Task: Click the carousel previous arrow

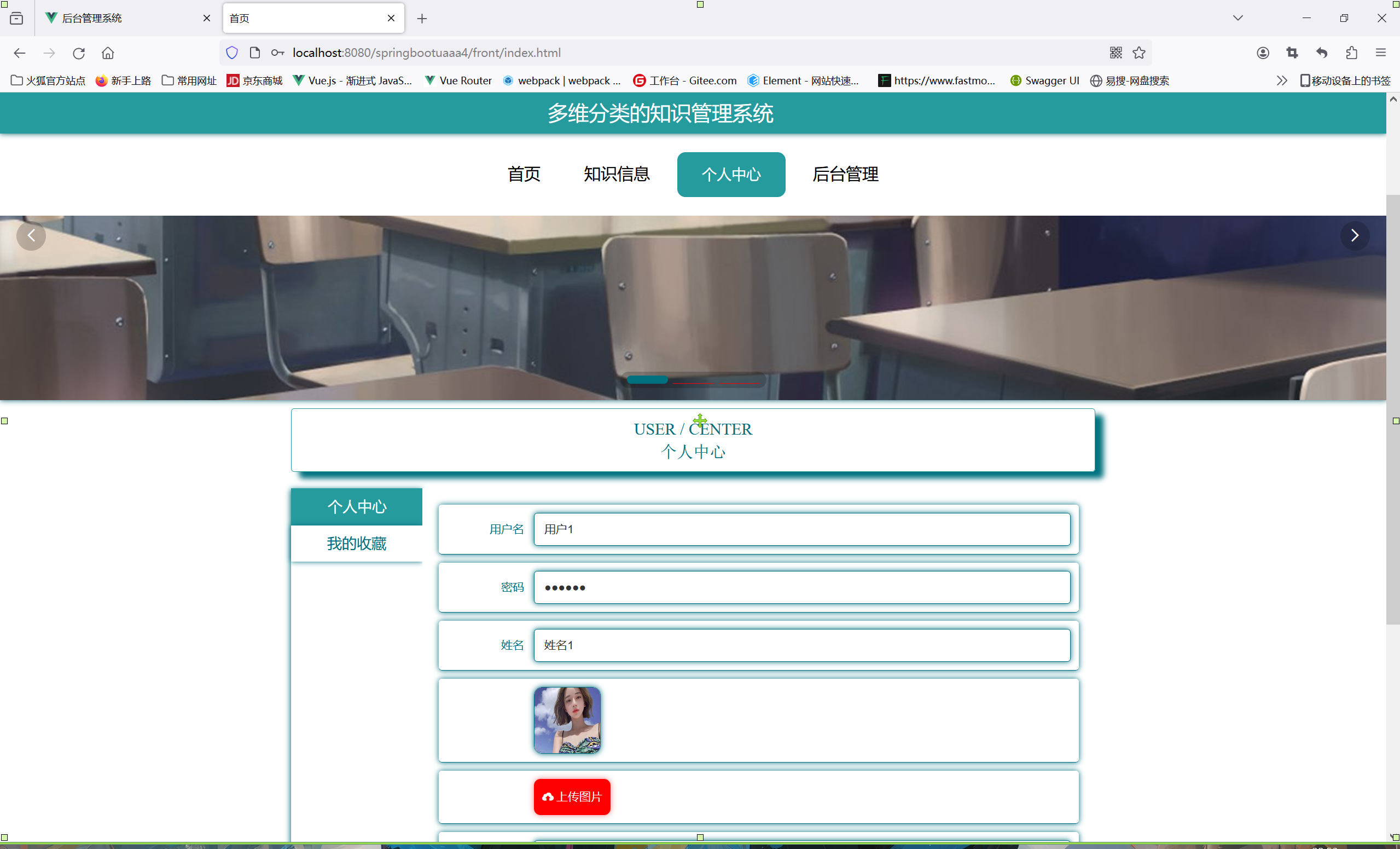Action: click(x=31, y=235)
